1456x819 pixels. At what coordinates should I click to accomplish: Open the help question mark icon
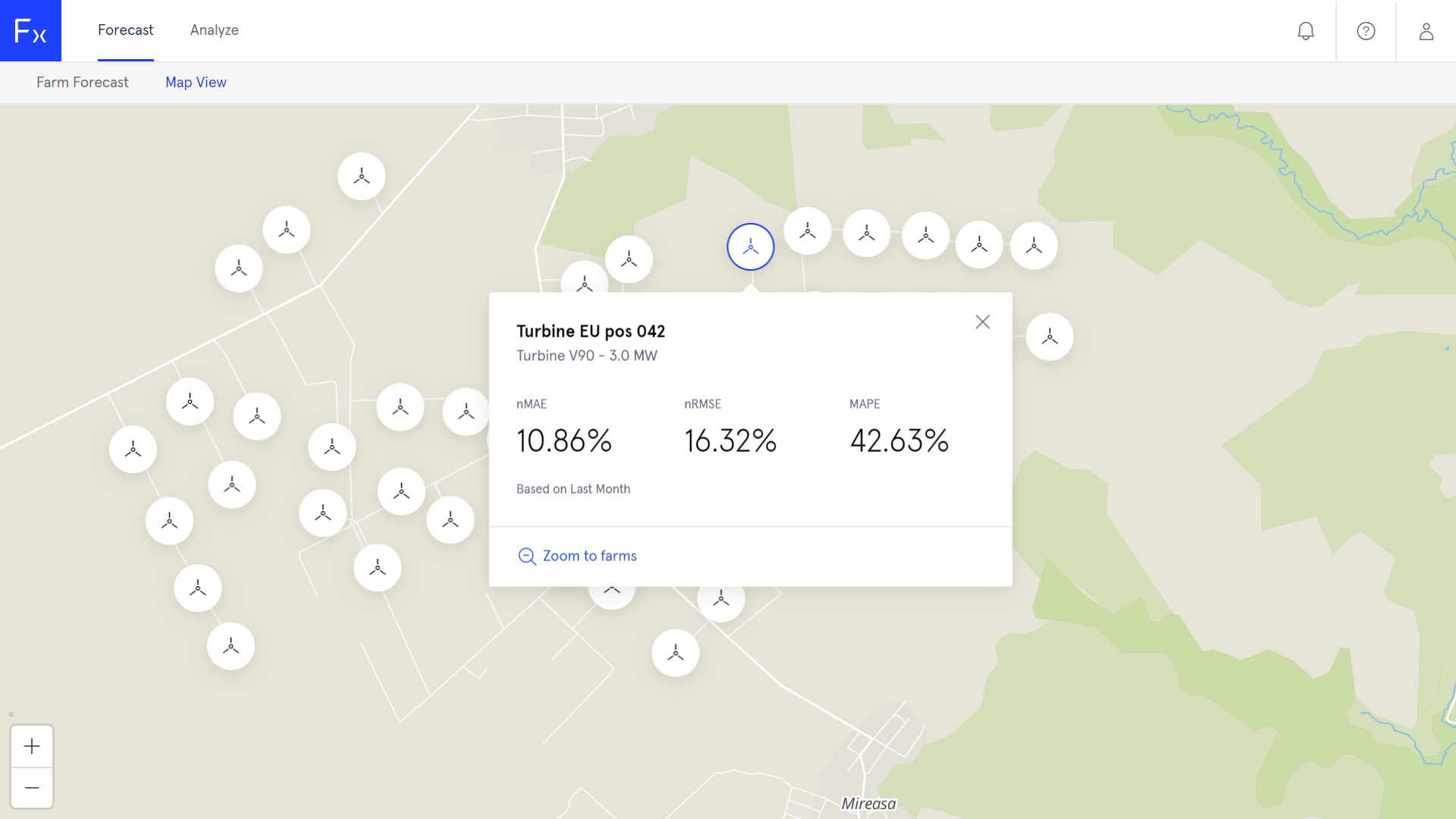coord(1366,31)
